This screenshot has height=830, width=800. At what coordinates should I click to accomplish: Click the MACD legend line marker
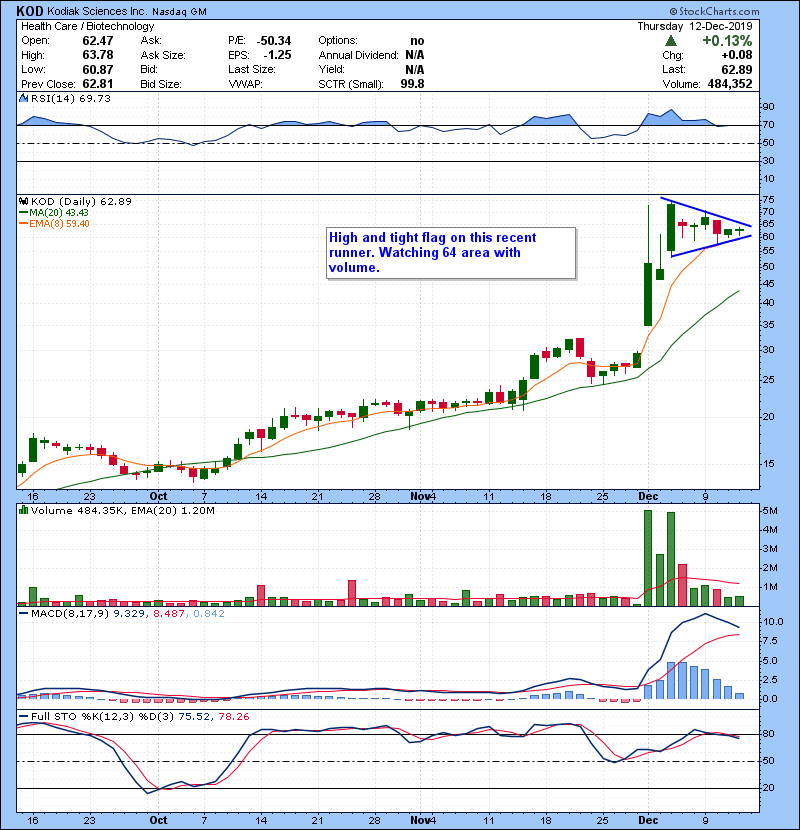click(x=23, y=614)
